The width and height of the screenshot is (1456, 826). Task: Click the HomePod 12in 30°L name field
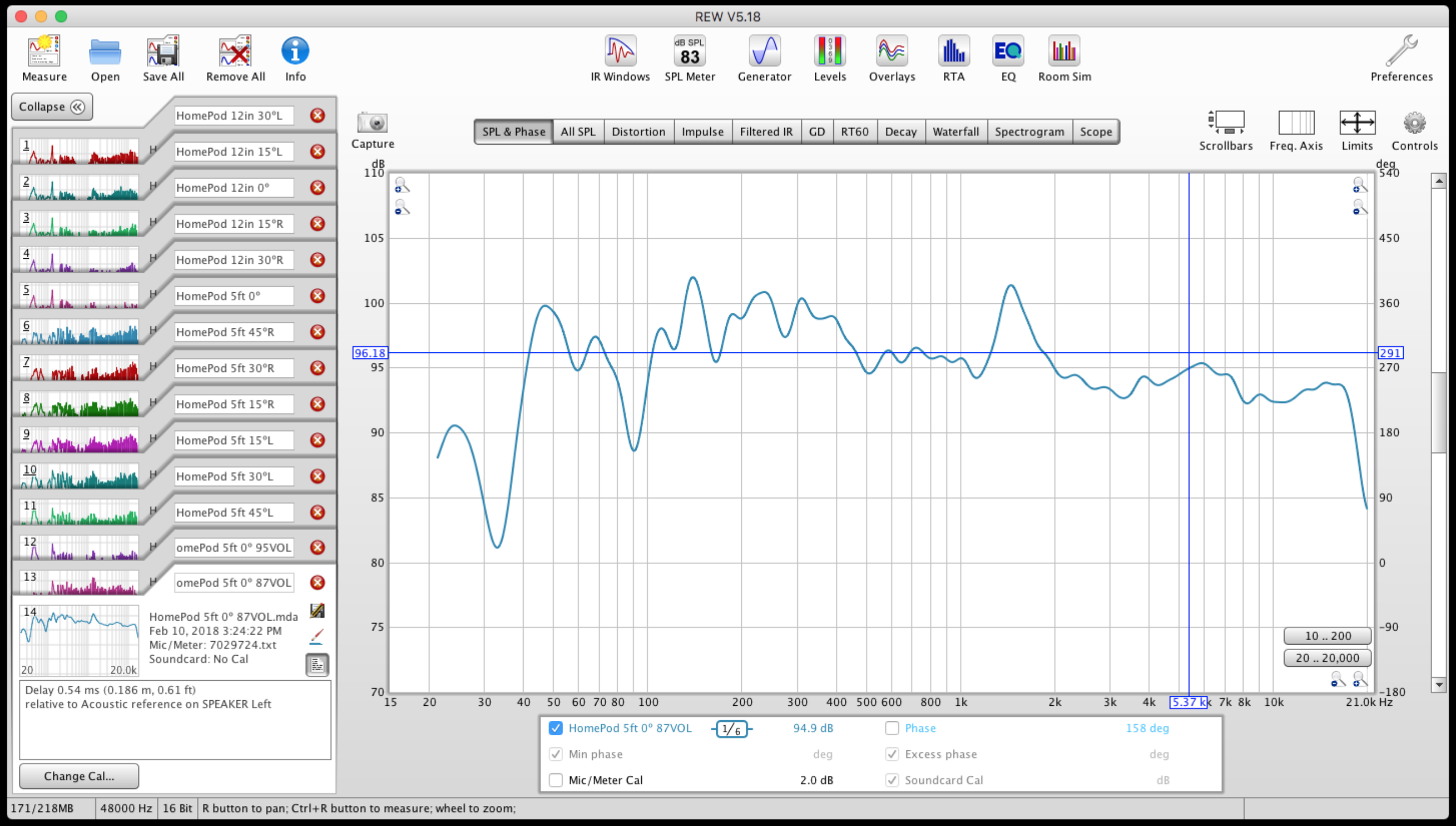(x=234, y=116)
